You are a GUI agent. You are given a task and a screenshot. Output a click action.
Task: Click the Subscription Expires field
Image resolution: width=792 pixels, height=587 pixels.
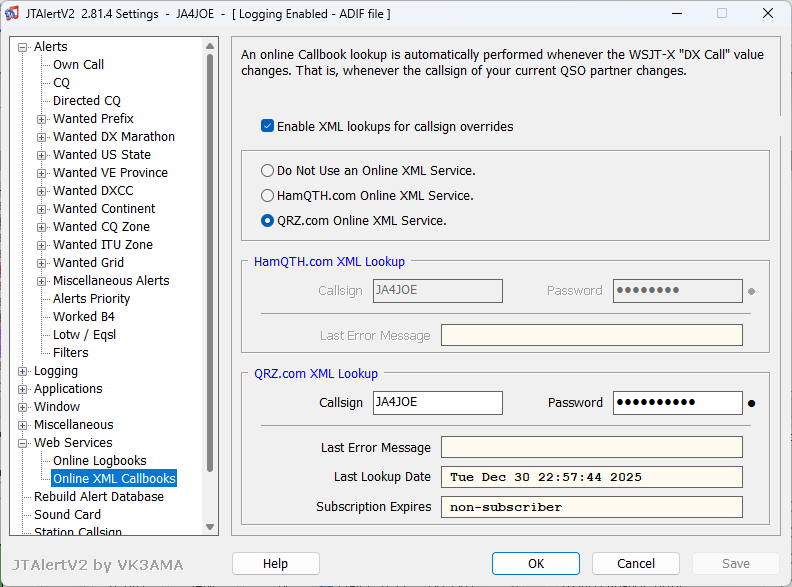[x=592, y=507]
